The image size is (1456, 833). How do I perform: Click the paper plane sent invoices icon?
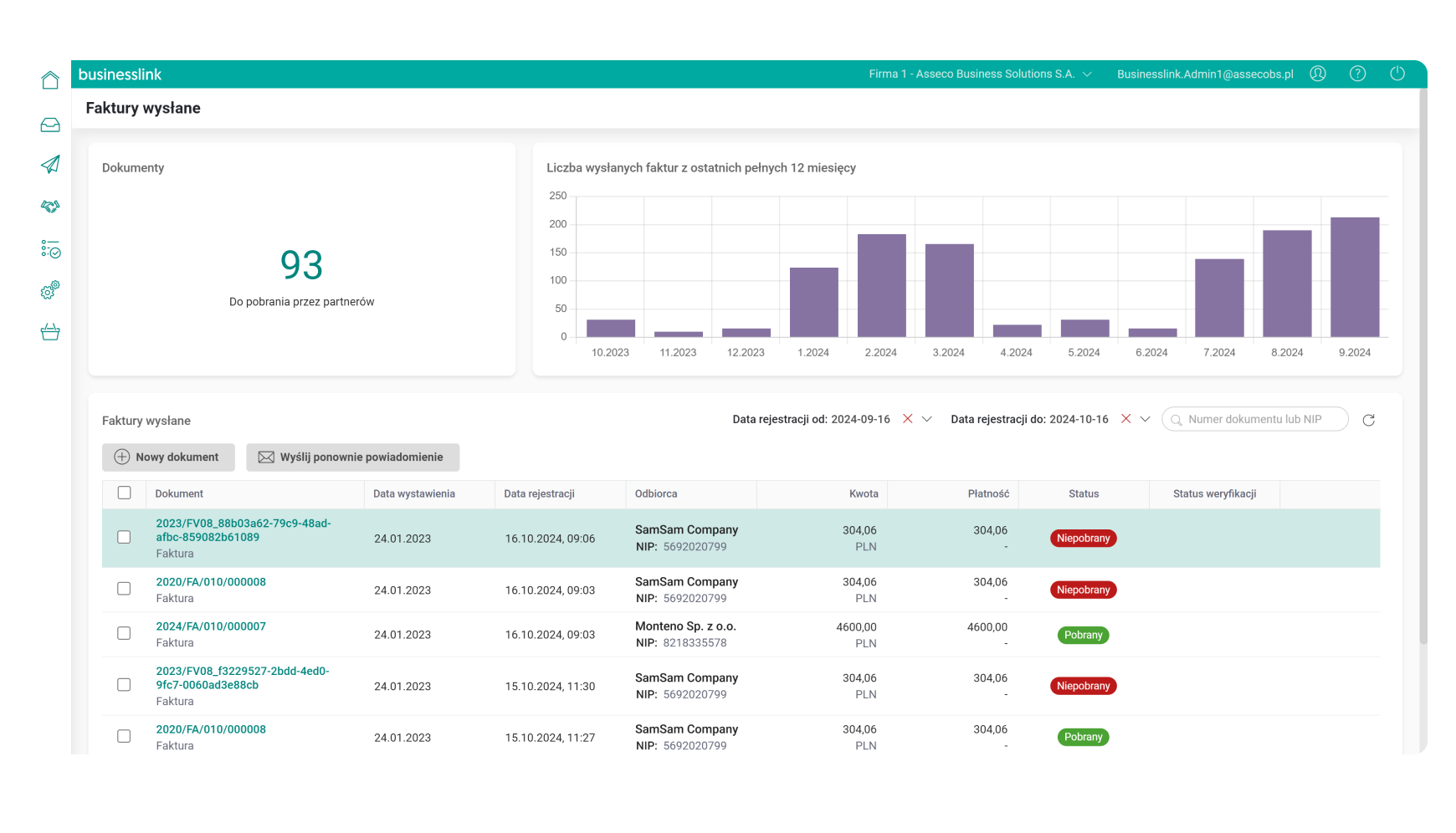tap(50, 165)
